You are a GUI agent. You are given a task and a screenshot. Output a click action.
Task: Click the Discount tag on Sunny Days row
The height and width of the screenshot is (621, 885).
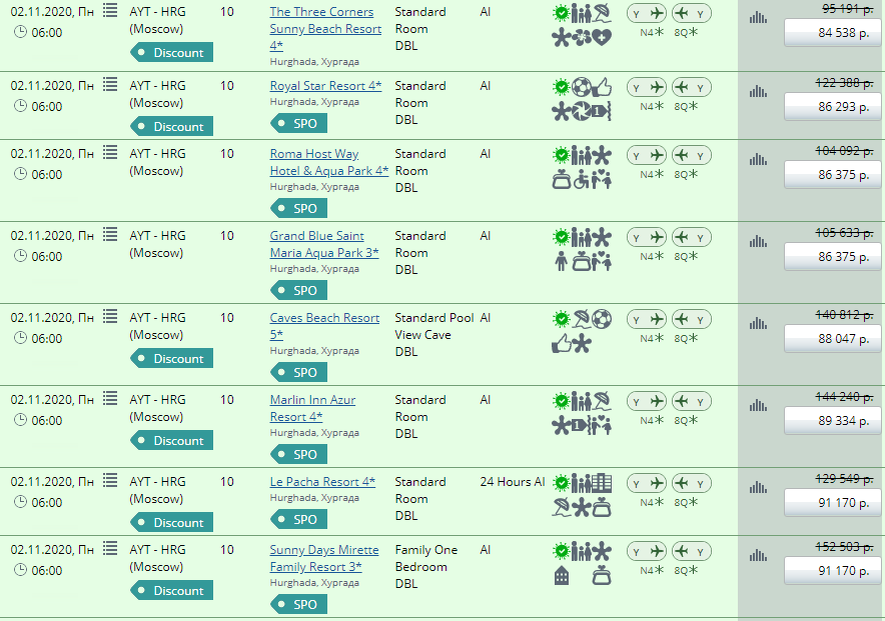172,591
